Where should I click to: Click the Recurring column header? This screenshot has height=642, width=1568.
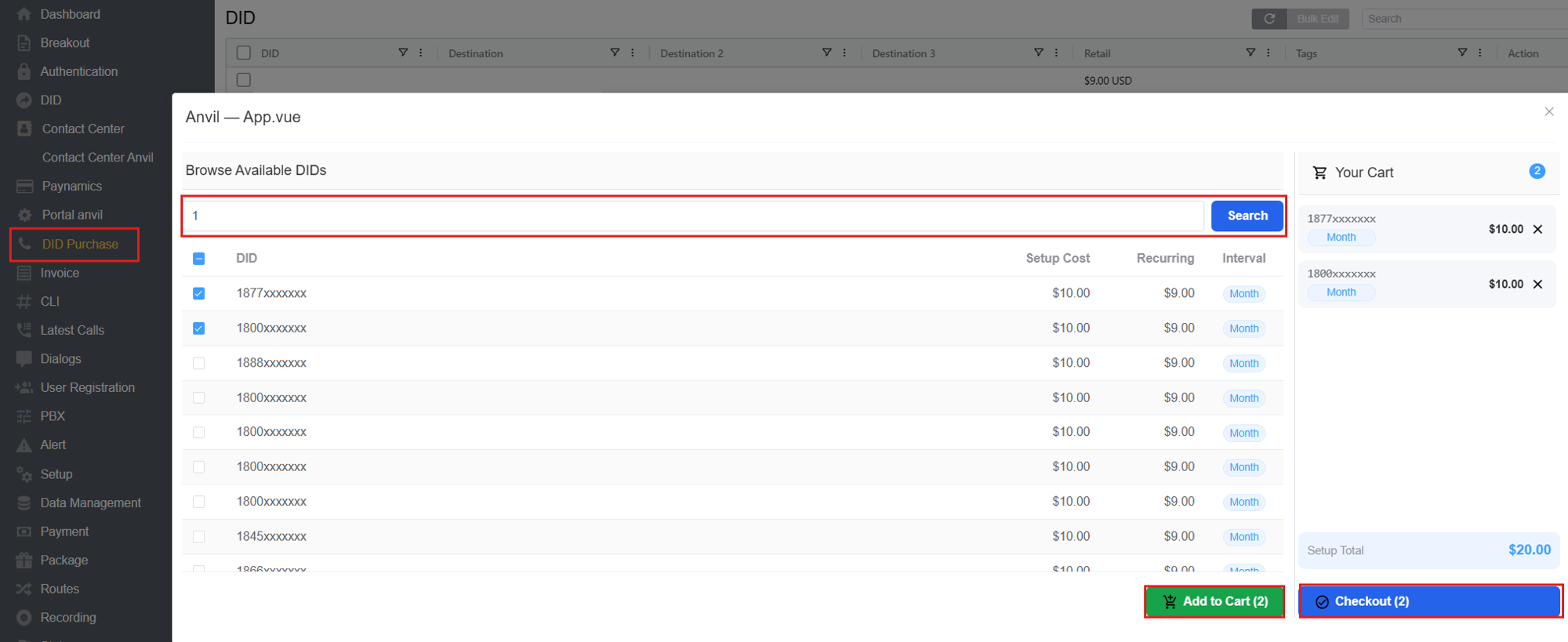(1165, 258)
